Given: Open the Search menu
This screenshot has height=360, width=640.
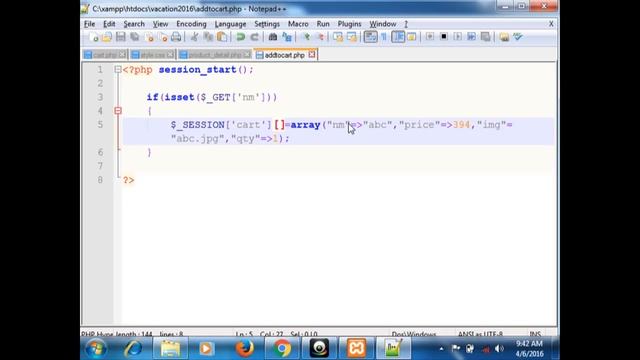Looking at the screenshot, I should [x=134, y=24].
